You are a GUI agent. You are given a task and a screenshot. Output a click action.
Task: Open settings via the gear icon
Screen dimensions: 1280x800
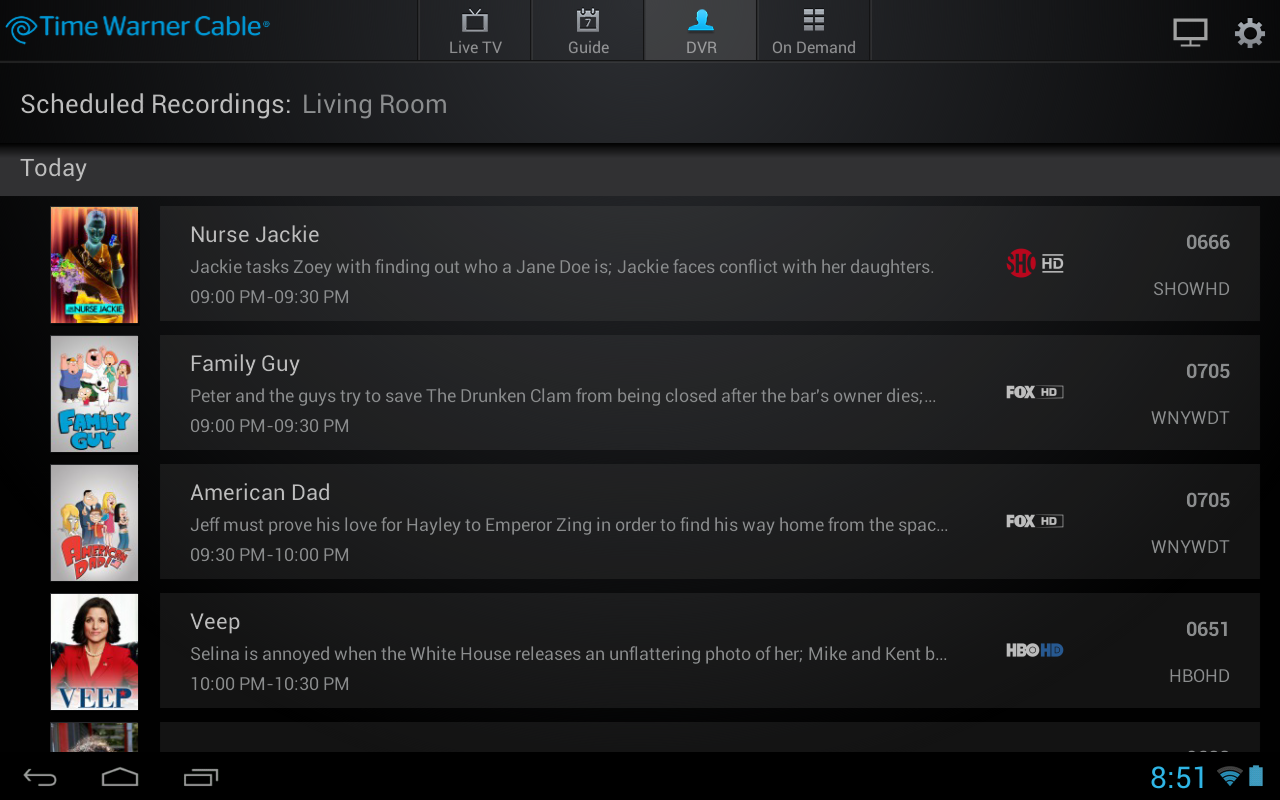tap(1249, 33)
